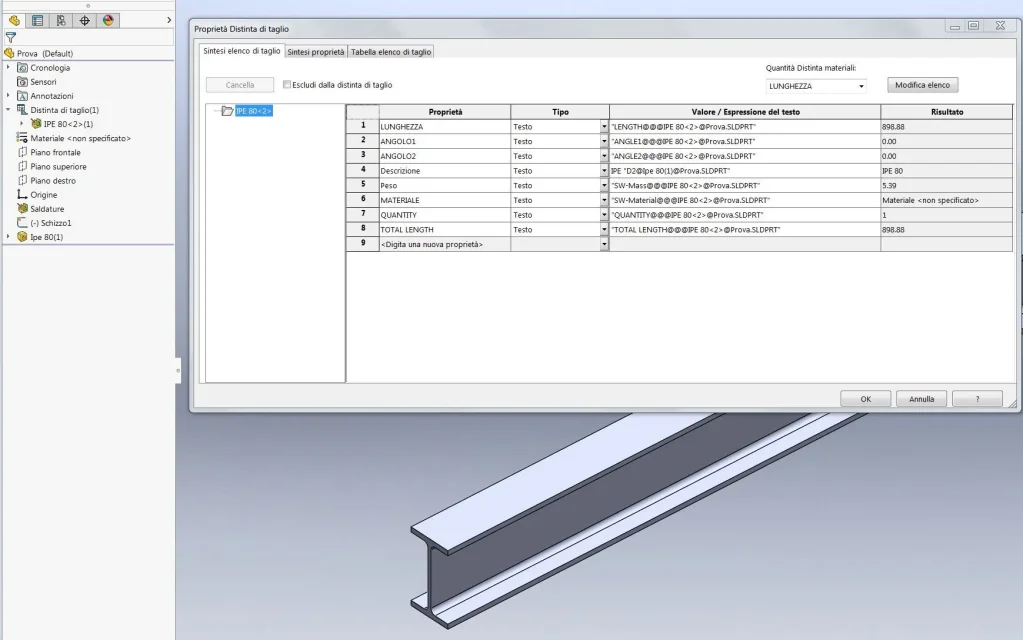Viewport: 1023px width, 640px height.
Task: Open the PropertyManager tab icon
Action: point(38,20)
